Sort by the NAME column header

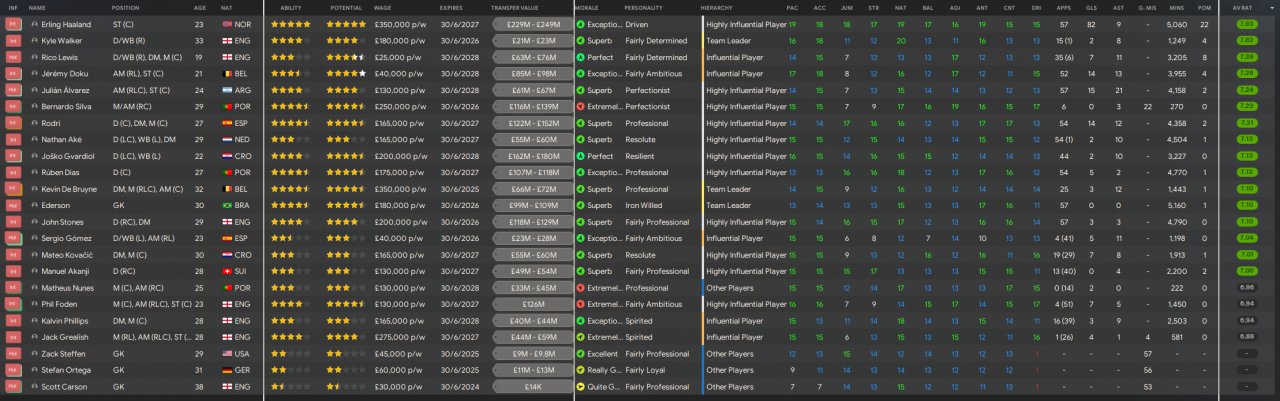click(x=37, y=7)
